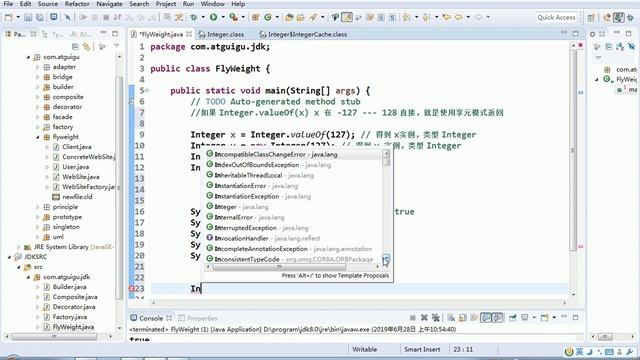Save the current file with Save icon

tap(28, 17)
